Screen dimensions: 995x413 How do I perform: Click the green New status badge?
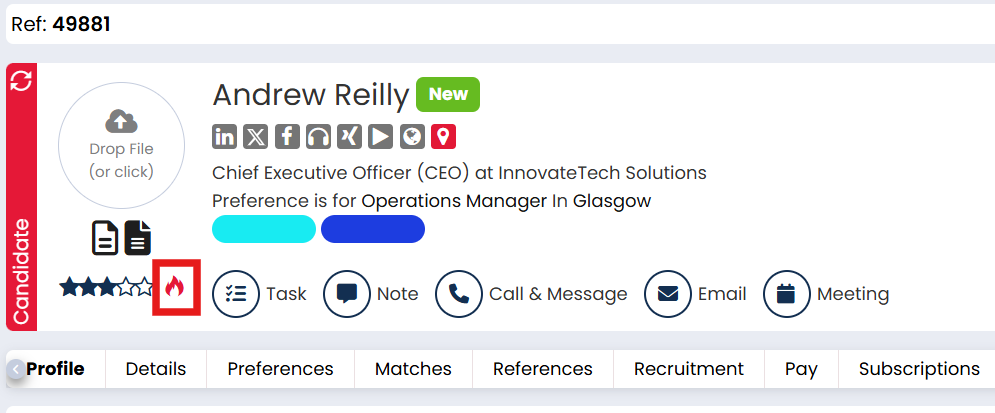(448, 94)
